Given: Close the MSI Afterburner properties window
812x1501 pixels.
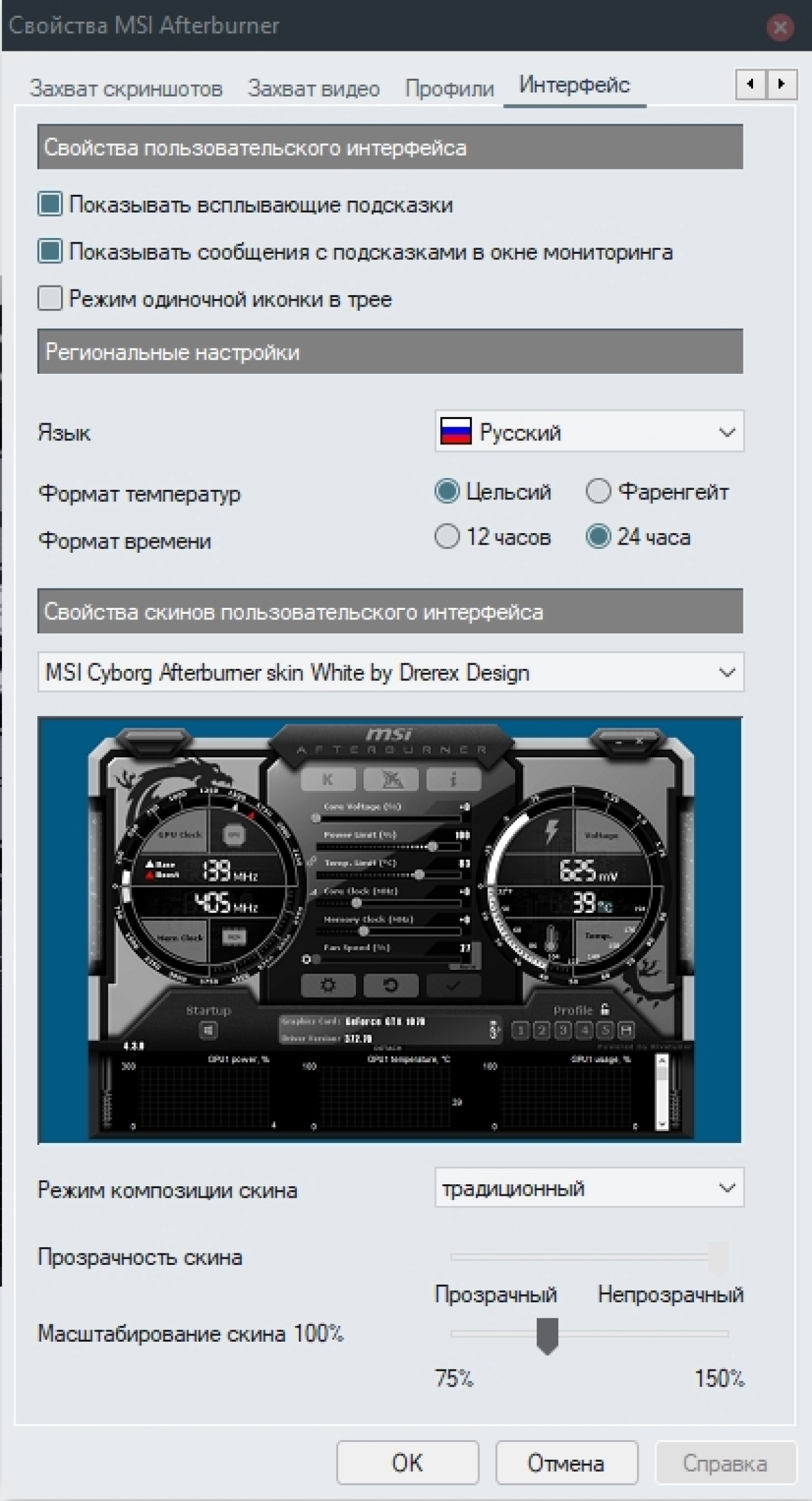Looking at the screenshot, I should click(780, 27).
